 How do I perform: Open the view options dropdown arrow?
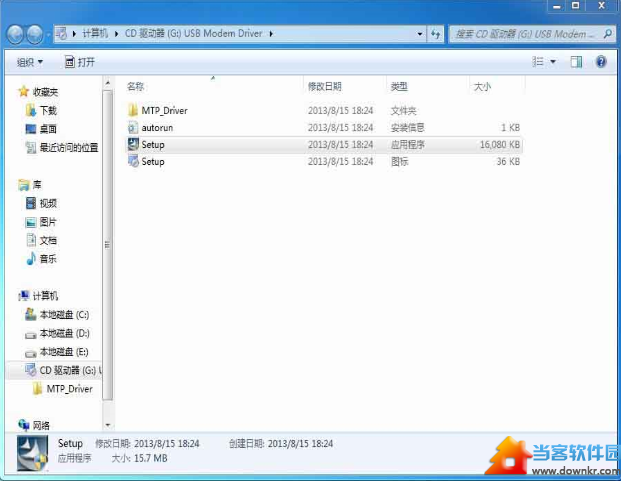553,62
